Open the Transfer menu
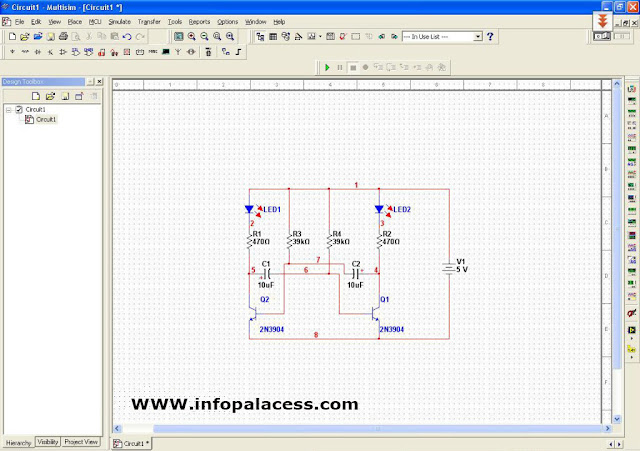Viewport: 640px width, 451px height. (149, 22)
